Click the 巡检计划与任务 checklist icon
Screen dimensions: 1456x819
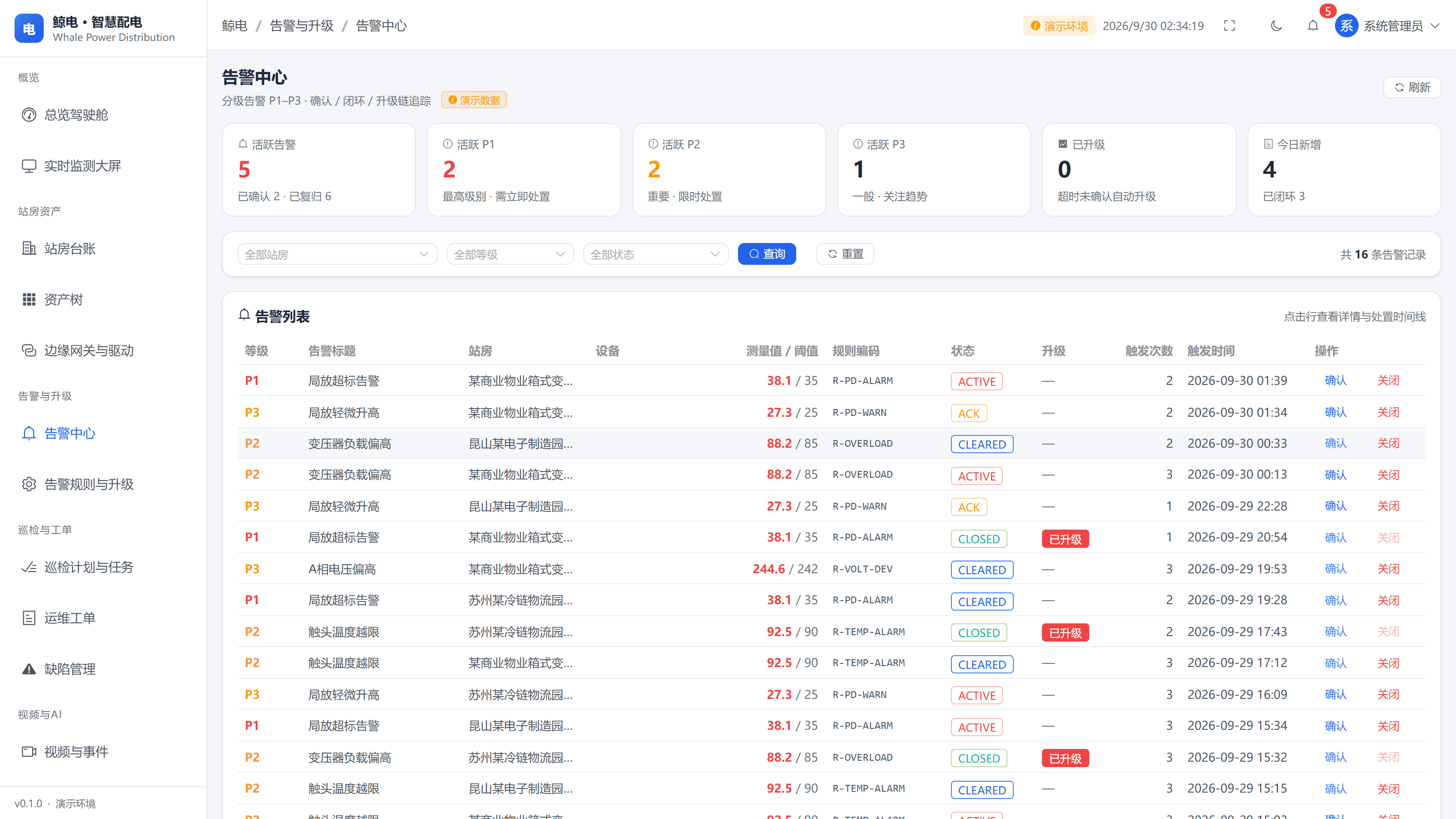point(29,567)
